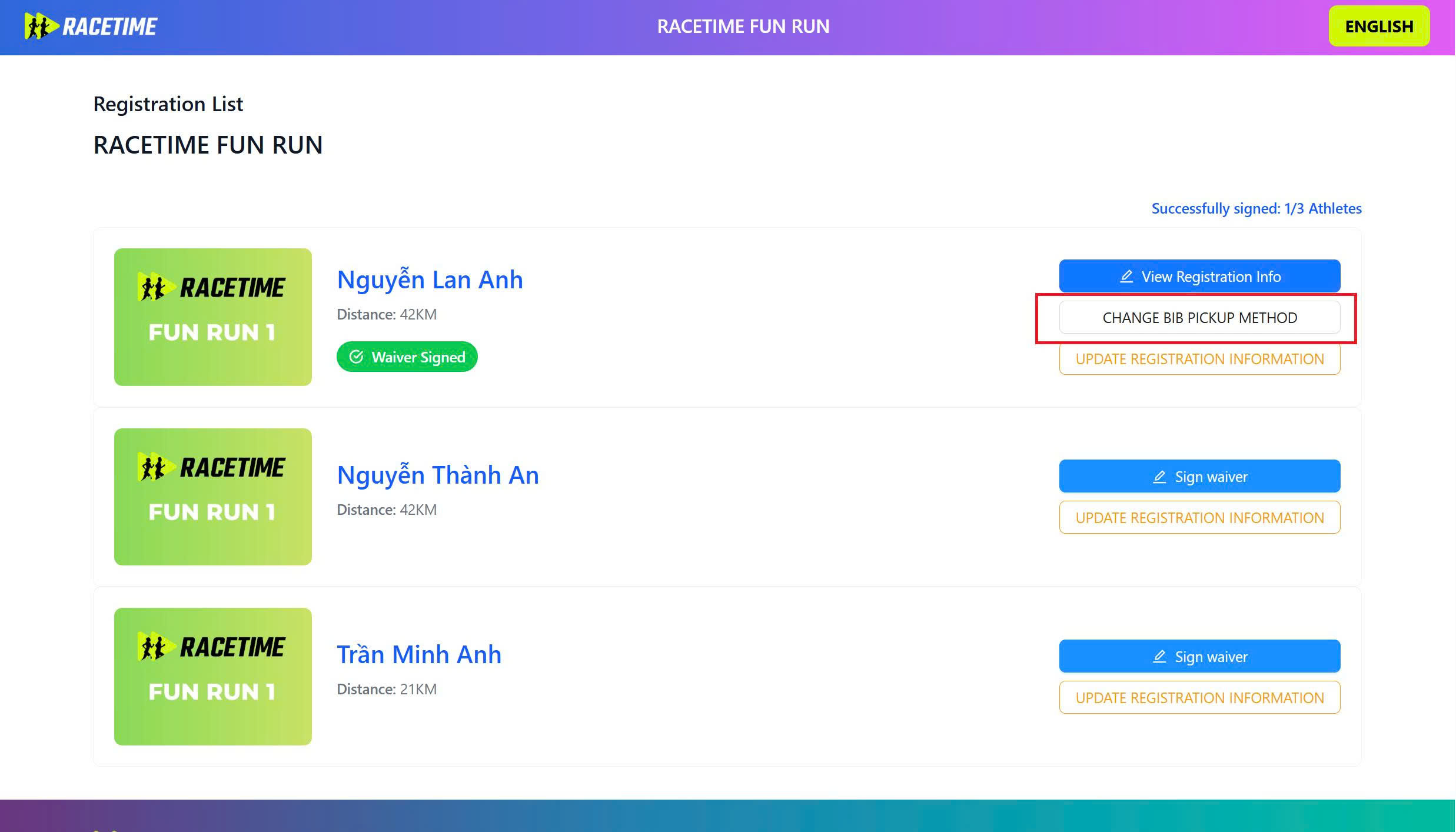Select the Fun Run 1 thumbnail for Trần Minh Anh
Viewport: 1456px width, 832px height.
coord(213,677)
